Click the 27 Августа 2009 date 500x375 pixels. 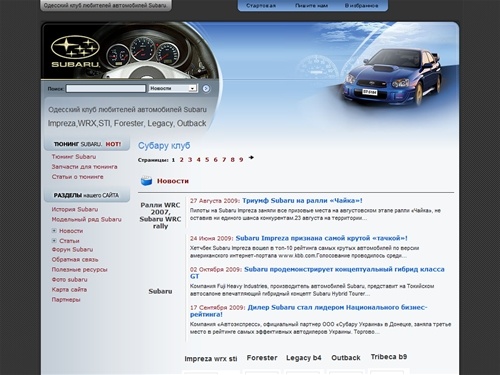pos(215,201)
